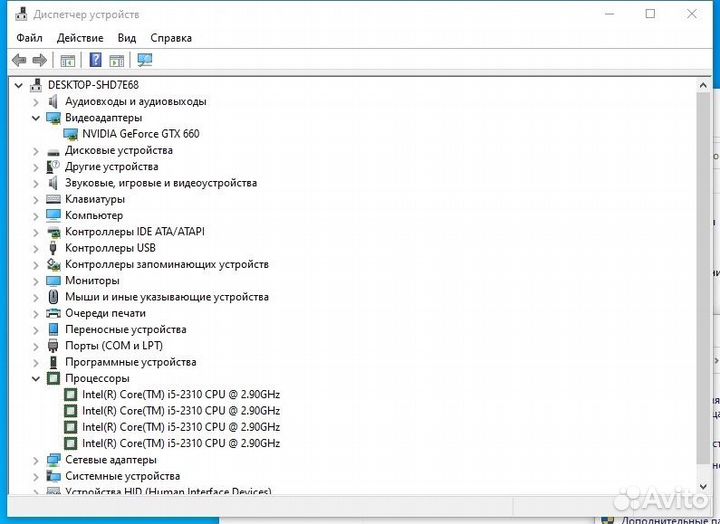720x524 pixels.
Task: Click the Диспетчер устройств title bar icon
Action: click(x=21, y=14)
